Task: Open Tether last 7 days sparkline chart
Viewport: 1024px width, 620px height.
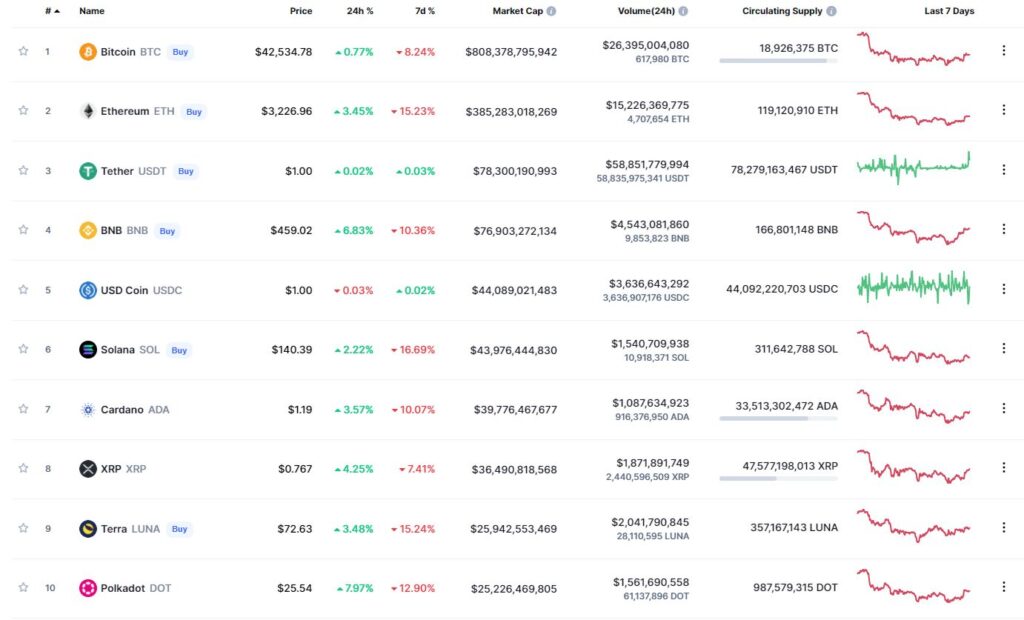Action: [x=914, y=167]
